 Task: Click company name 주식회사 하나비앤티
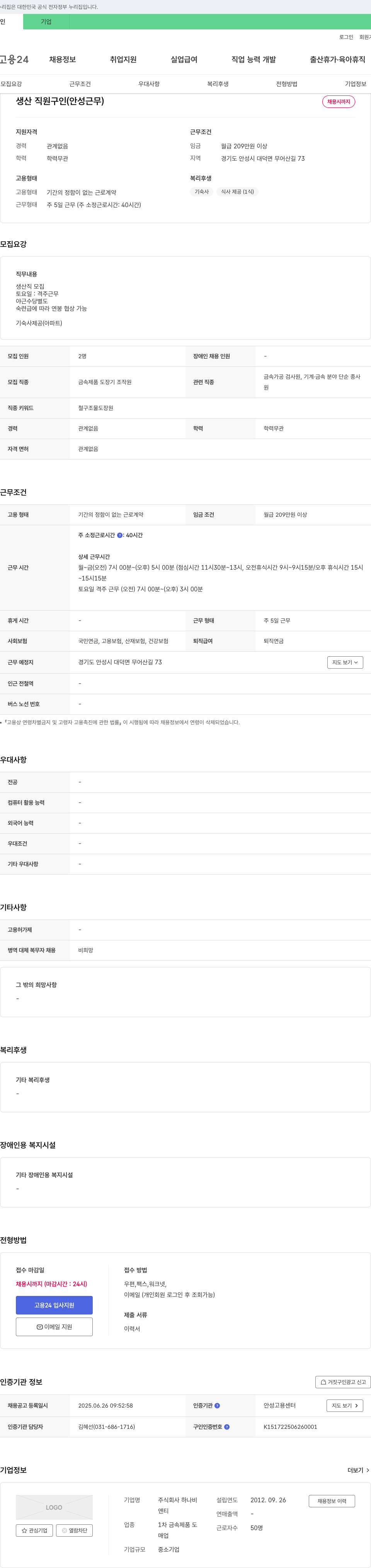[x=178, y=1505]
